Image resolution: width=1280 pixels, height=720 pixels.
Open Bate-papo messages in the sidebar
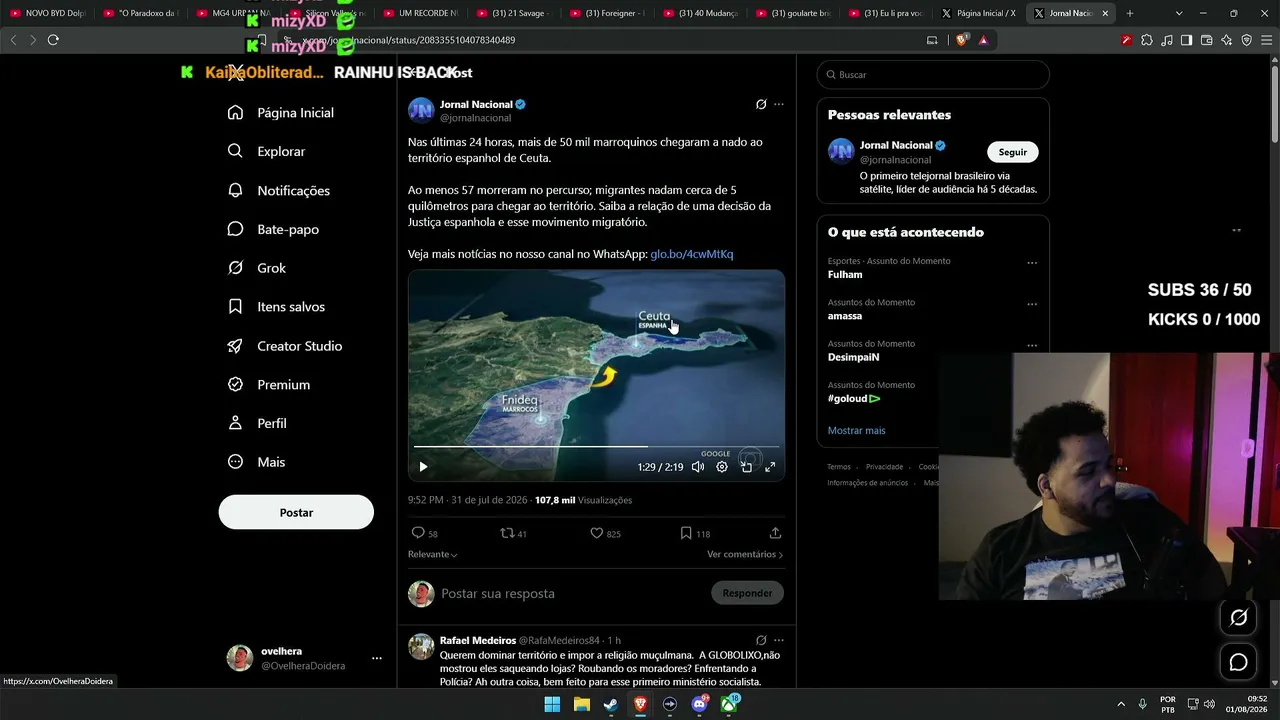(x=273, y=229)
